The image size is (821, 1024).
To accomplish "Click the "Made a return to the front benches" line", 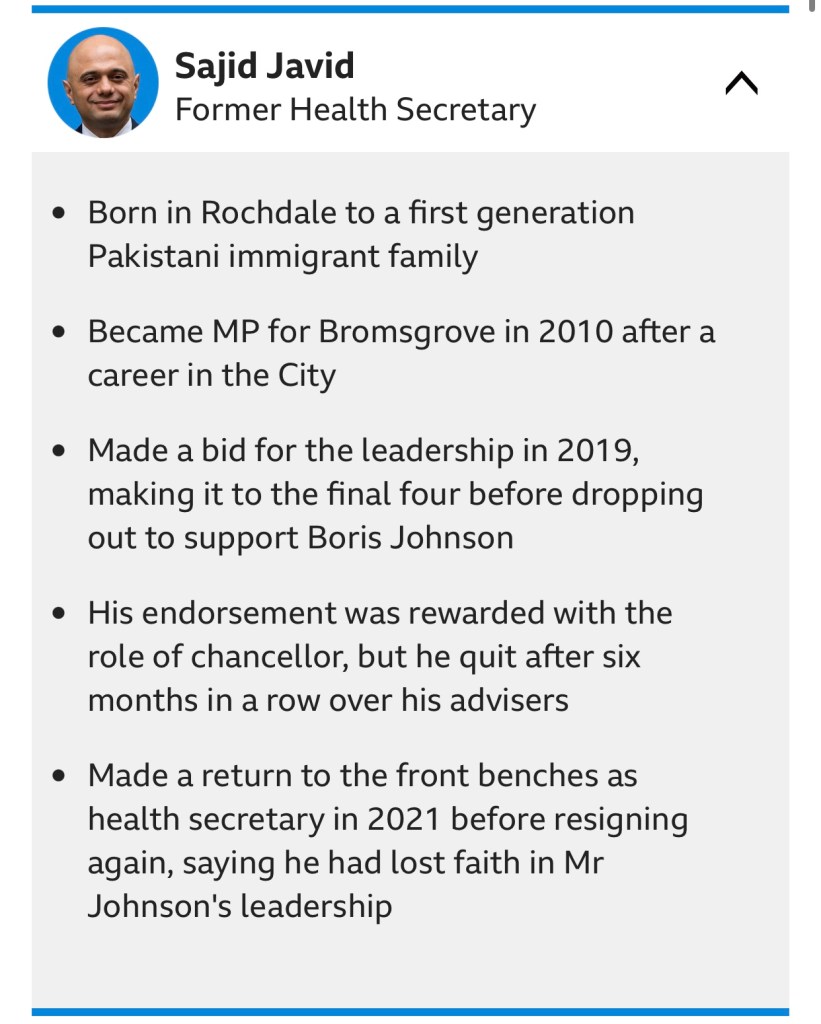I will 362,775.
